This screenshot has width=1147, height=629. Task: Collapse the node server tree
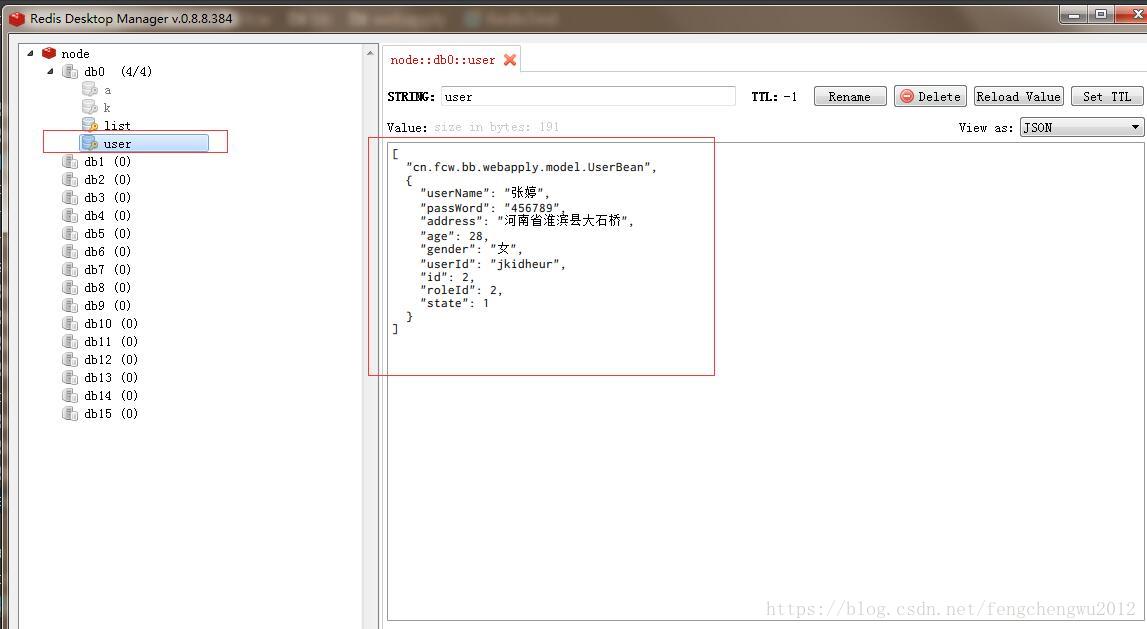pyautogui.click(x=30, y=53)
